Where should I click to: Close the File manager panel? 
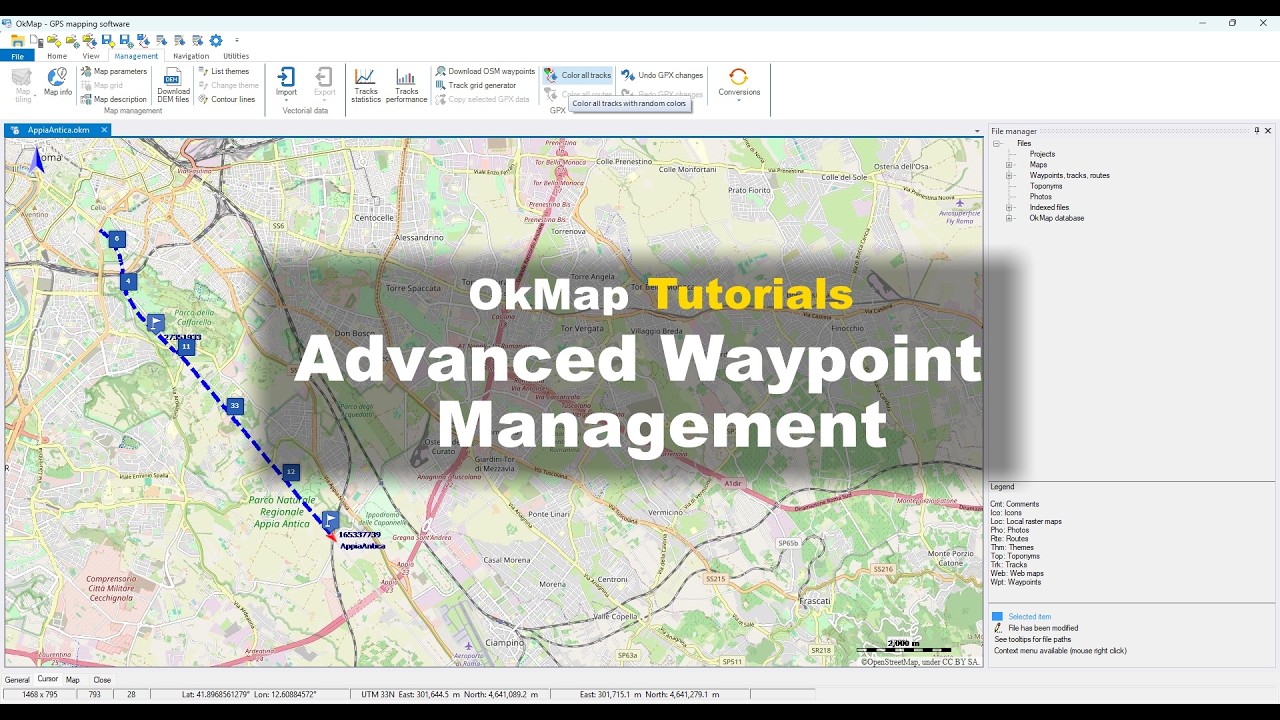tap(1268, 131)
